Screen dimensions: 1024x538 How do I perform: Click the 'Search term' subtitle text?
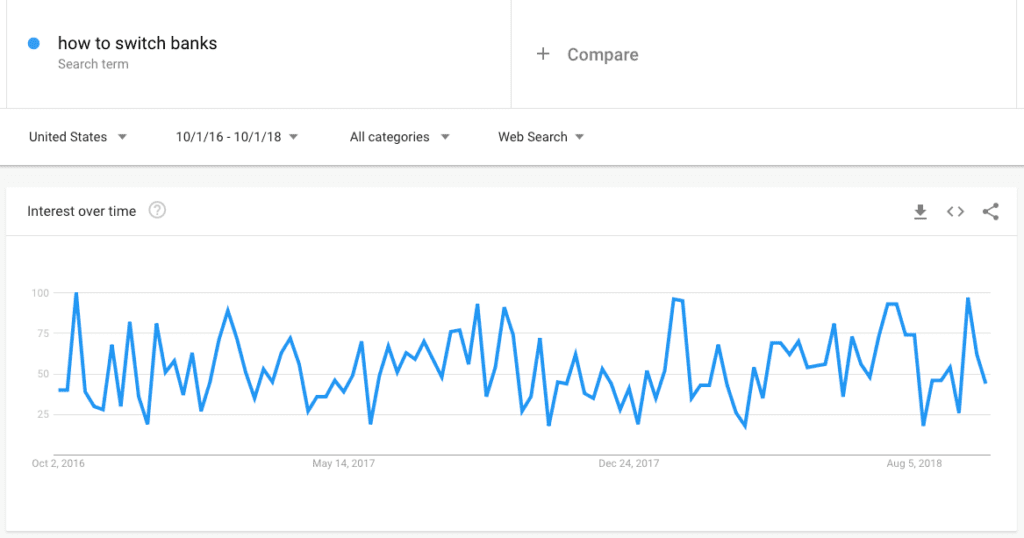[93, 65]
